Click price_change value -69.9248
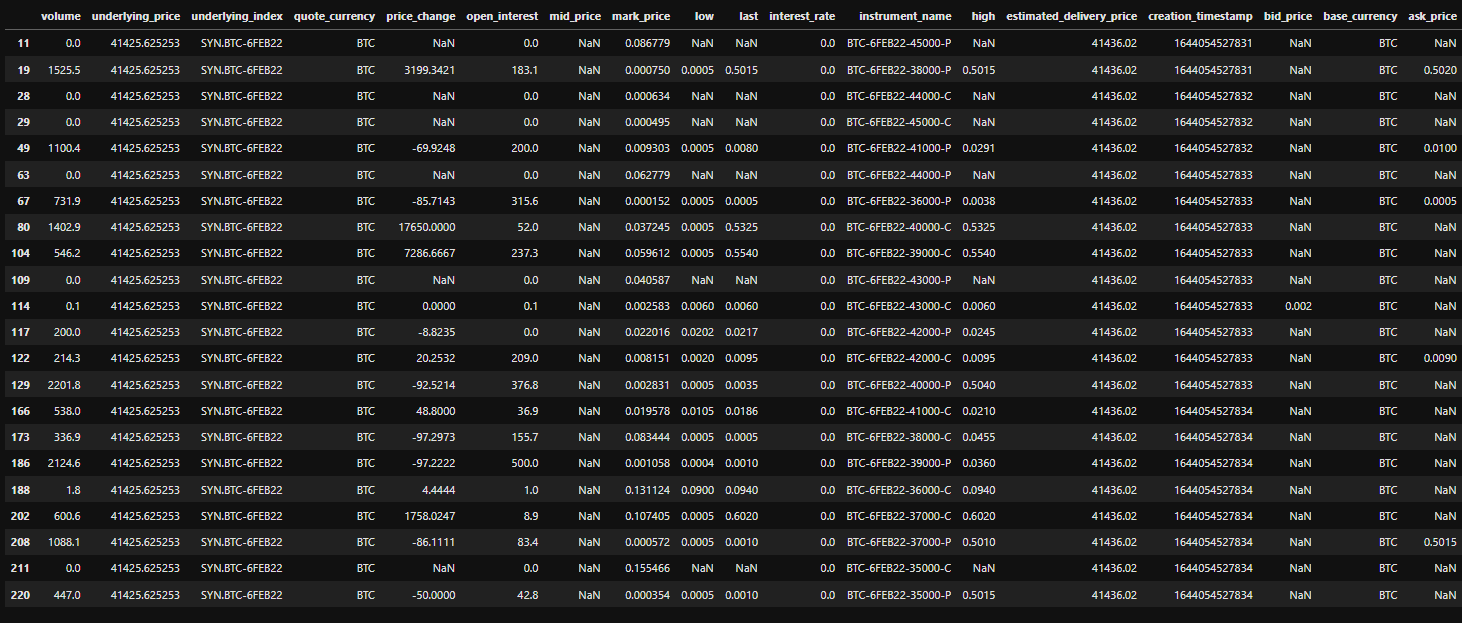This screenshot has height=623, width=1462. [434, 148]
